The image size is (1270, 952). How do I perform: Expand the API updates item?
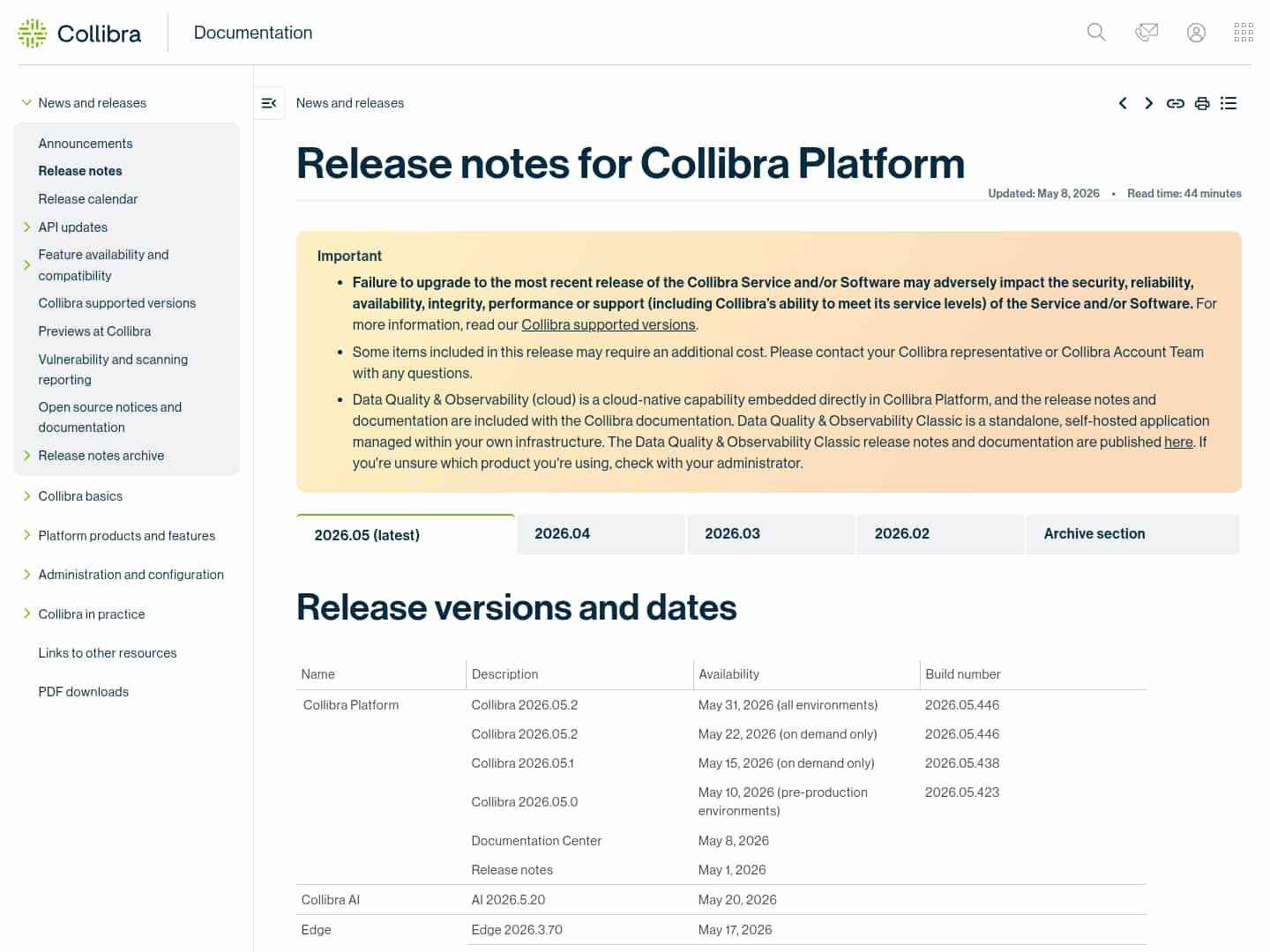click(26, 227)
